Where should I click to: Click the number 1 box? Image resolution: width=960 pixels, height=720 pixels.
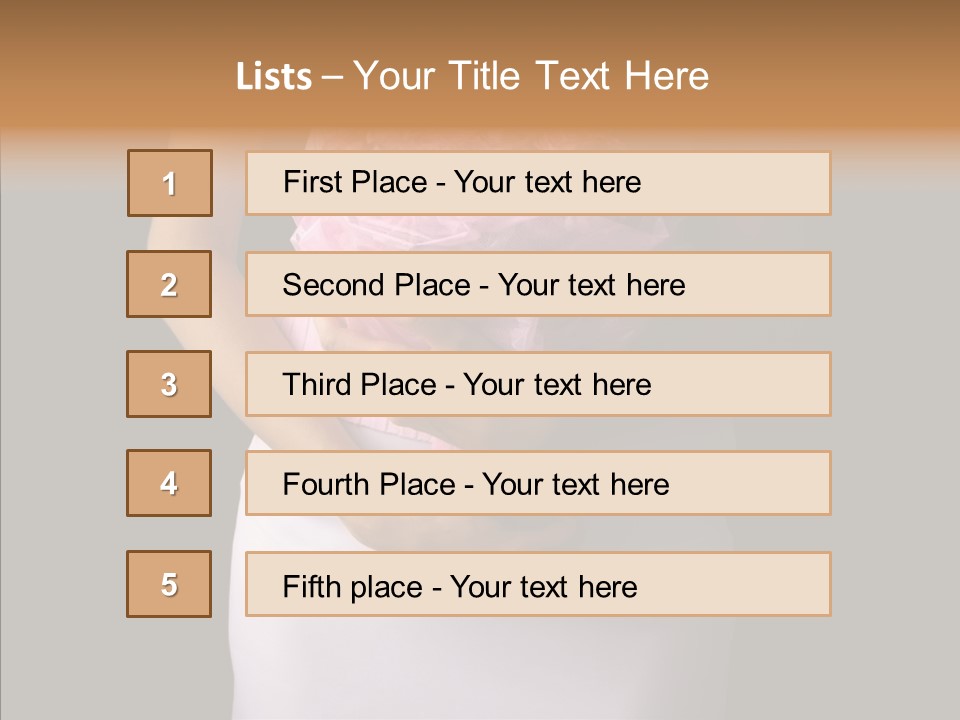[170, 183]
